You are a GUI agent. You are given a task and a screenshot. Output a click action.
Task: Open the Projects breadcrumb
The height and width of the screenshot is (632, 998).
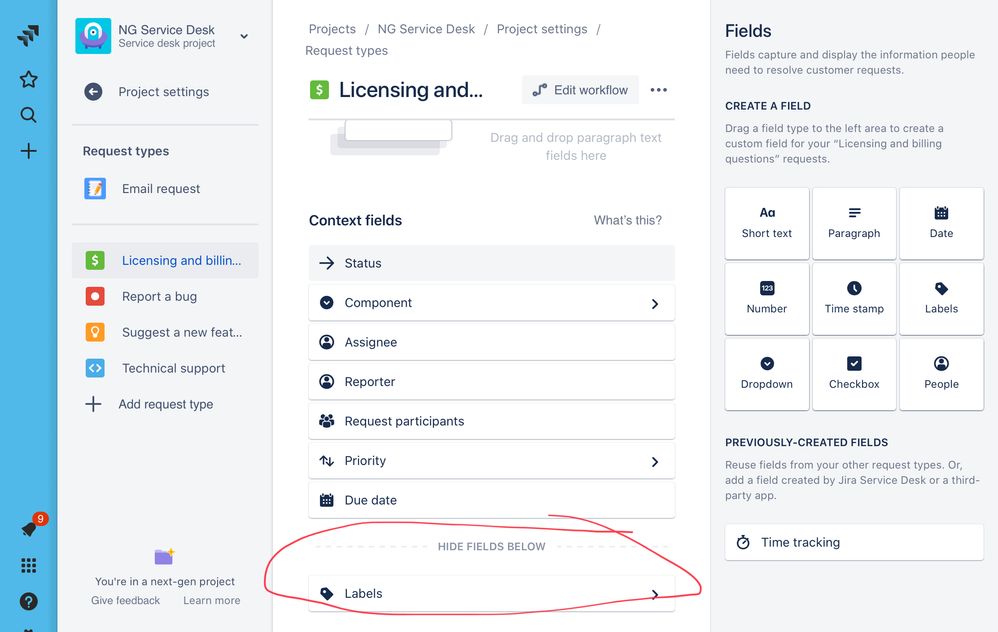coord(332,29)
